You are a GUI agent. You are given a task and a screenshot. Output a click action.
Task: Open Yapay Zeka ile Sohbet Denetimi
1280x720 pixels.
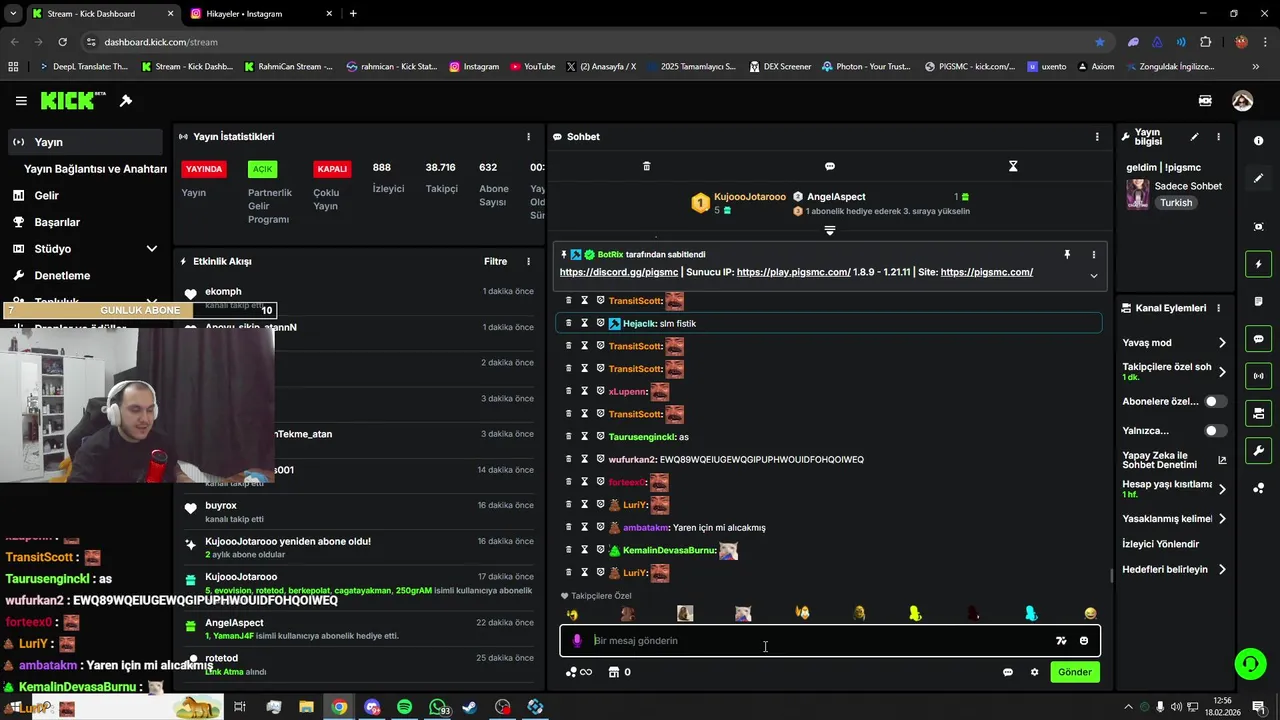1174,460
